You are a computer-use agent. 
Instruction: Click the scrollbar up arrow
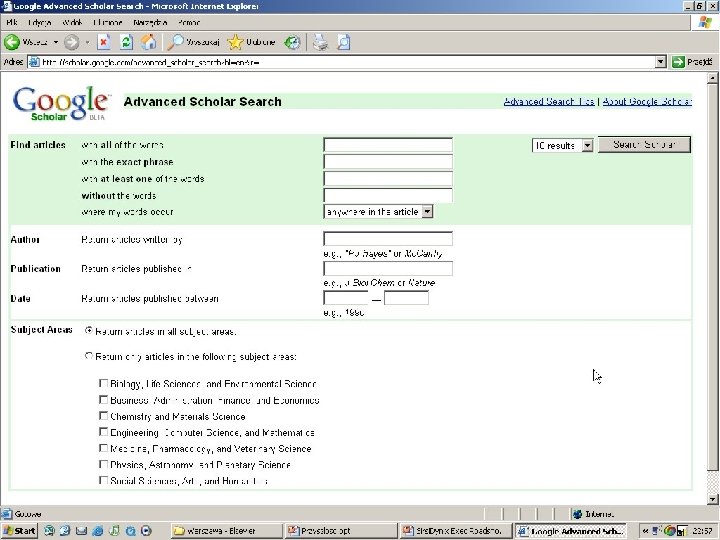point(712,78)
